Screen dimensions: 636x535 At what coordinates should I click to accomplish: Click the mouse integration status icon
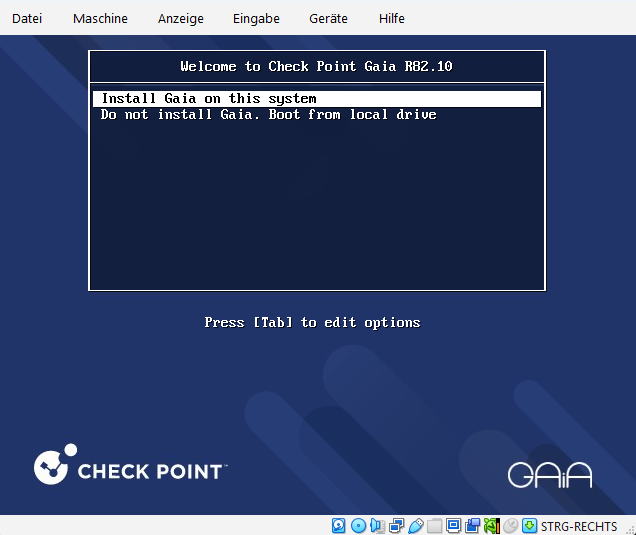(x=511, y=526)
